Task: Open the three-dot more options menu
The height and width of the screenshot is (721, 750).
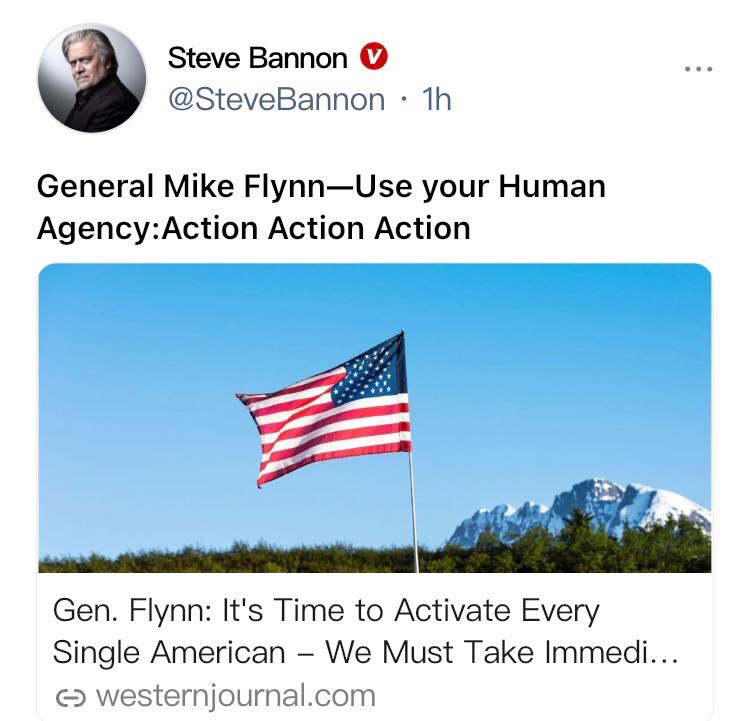Action: pyautogui.click(x=698, y=69)
